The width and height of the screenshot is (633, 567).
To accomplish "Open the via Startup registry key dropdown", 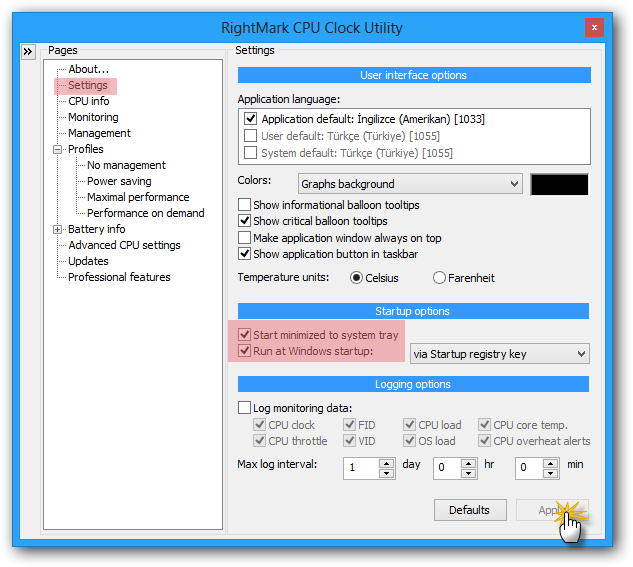I will 500,354.
